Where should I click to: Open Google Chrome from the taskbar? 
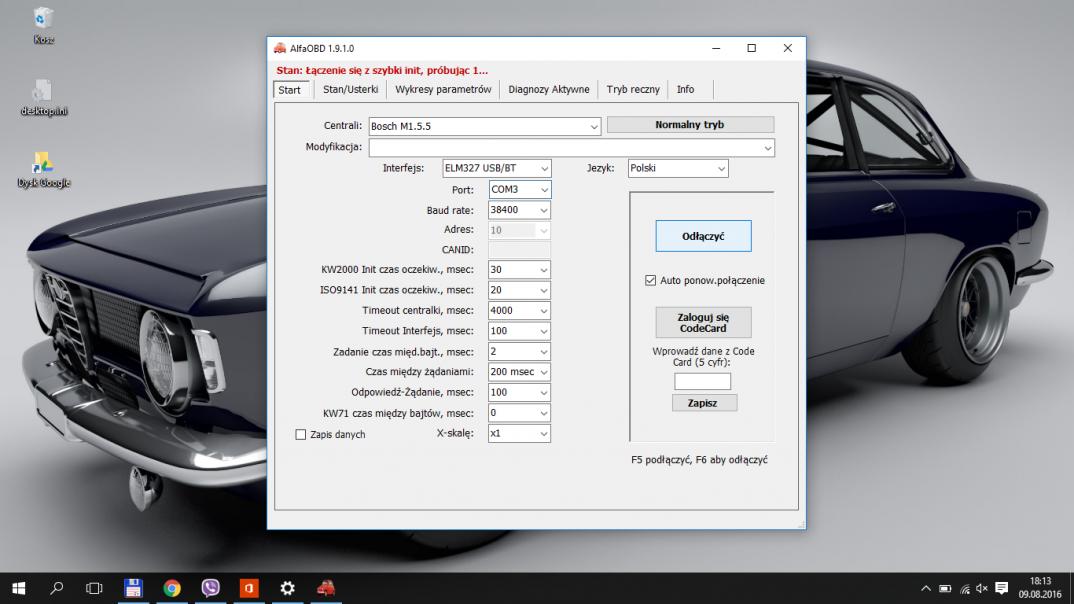pos(172,588)
